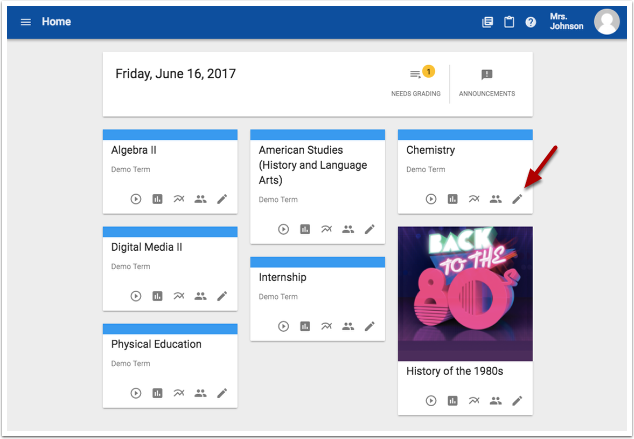Edit the American Studies course with pencil
Viewport: 634px width, 439px height.
[x=369, y=229]
